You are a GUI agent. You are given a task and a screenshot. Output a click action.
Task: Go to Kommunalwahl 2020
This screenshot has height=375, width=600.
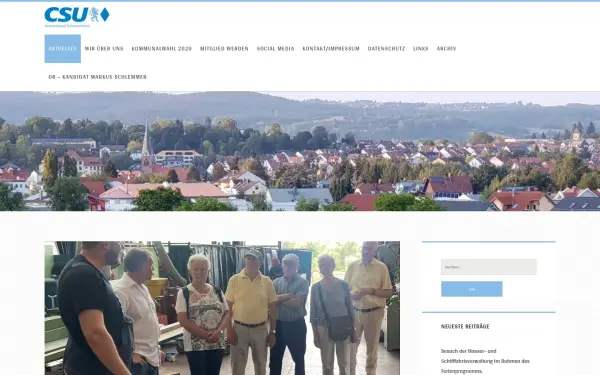click(x=161, y=49)
